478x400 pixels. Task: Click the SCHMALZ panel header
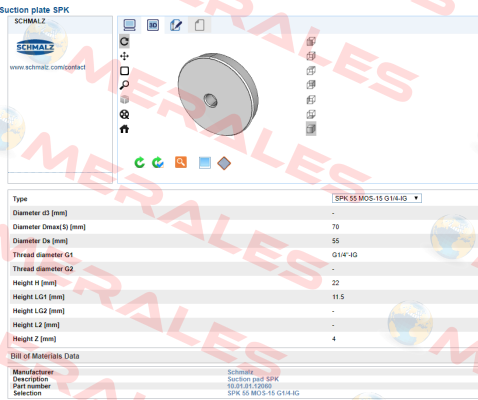click(30, 21)
